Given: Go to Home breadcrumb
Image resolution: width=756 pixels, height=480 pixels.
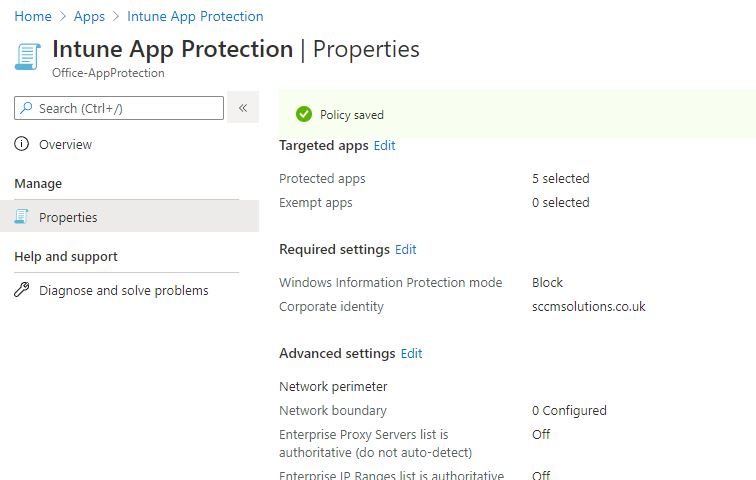Looking at the screenshot, I should (33, 16).
